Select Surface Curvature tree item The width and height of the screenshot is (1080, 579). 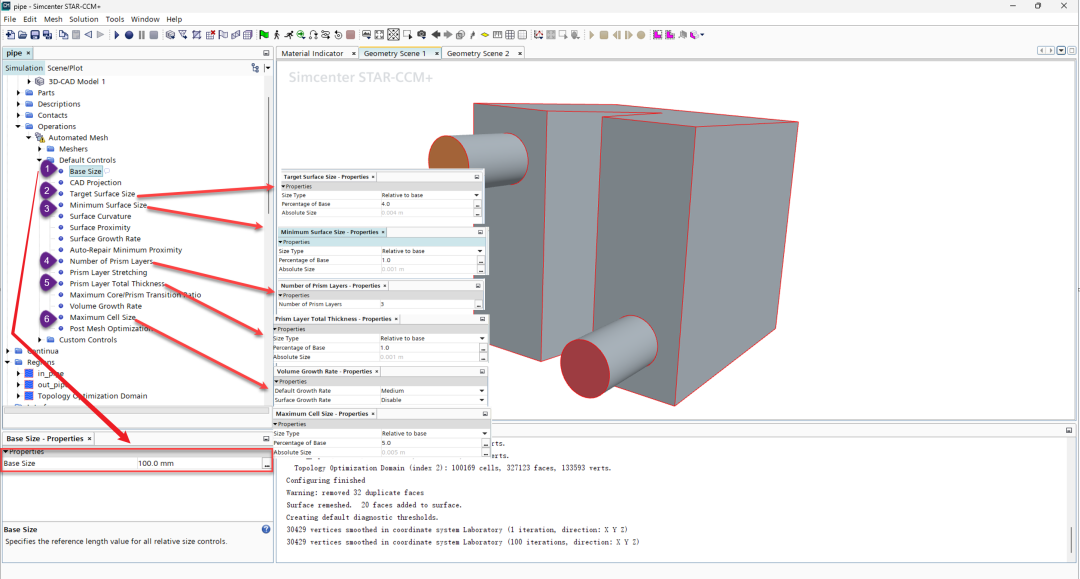(100, 216)
